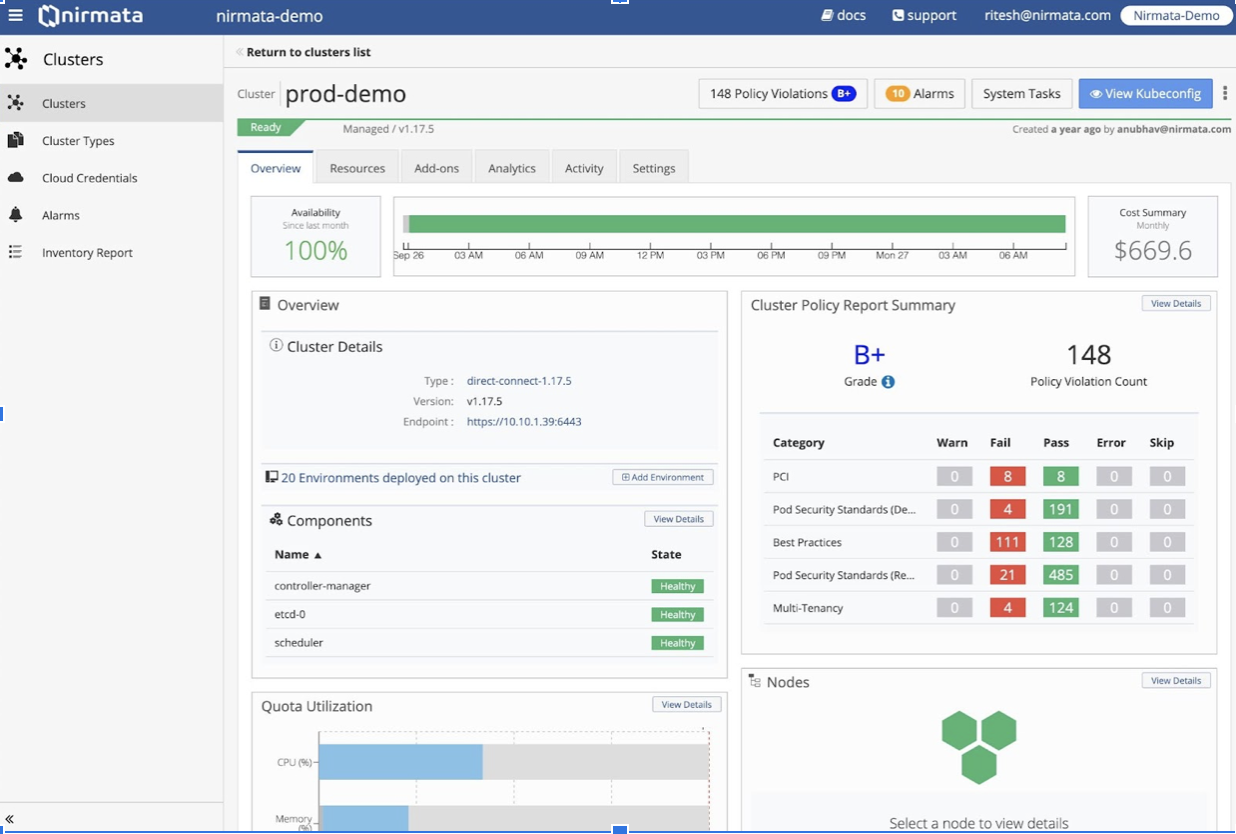This screenshot has height=834, width=1236.
Task: Click the environments monitor icon
Action: pyautogui.click(x=271, y=477)
